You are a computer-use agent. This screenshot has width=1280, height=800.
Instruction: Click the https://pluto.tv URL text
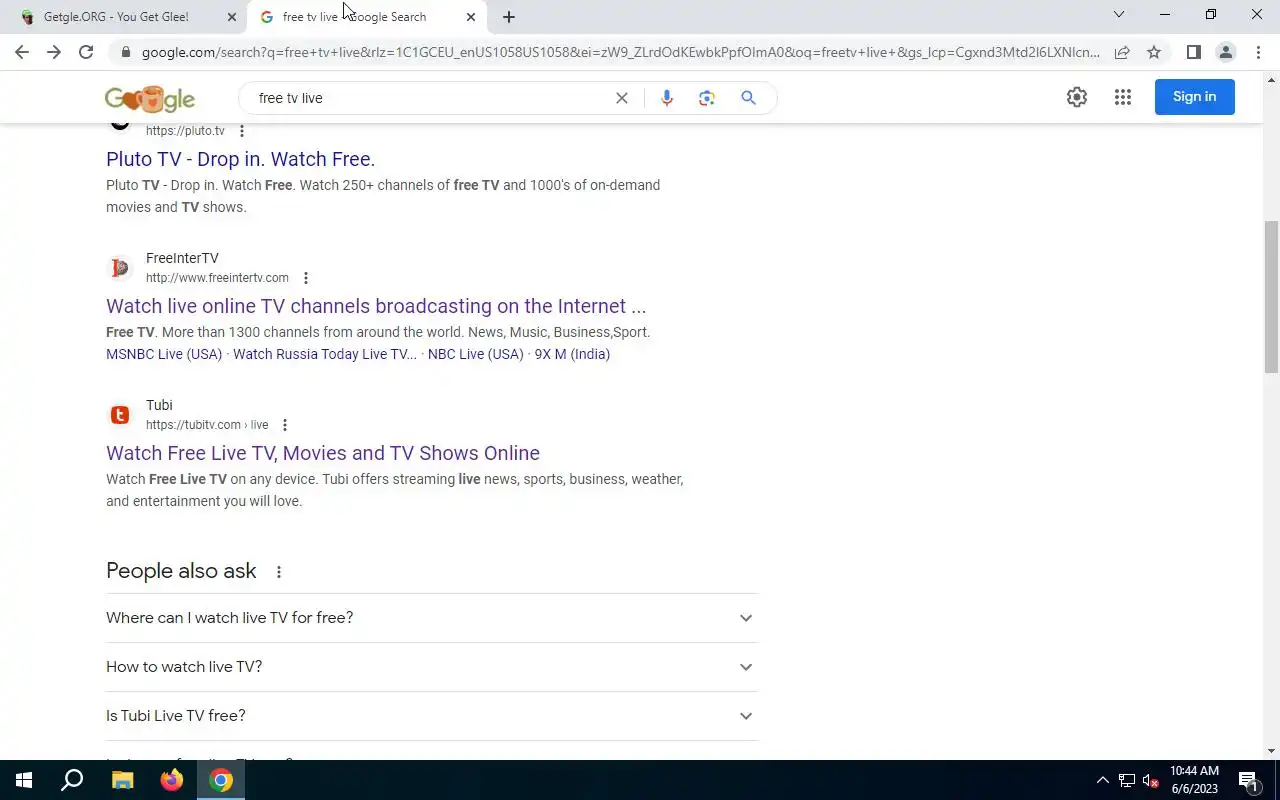pos(185,131)
